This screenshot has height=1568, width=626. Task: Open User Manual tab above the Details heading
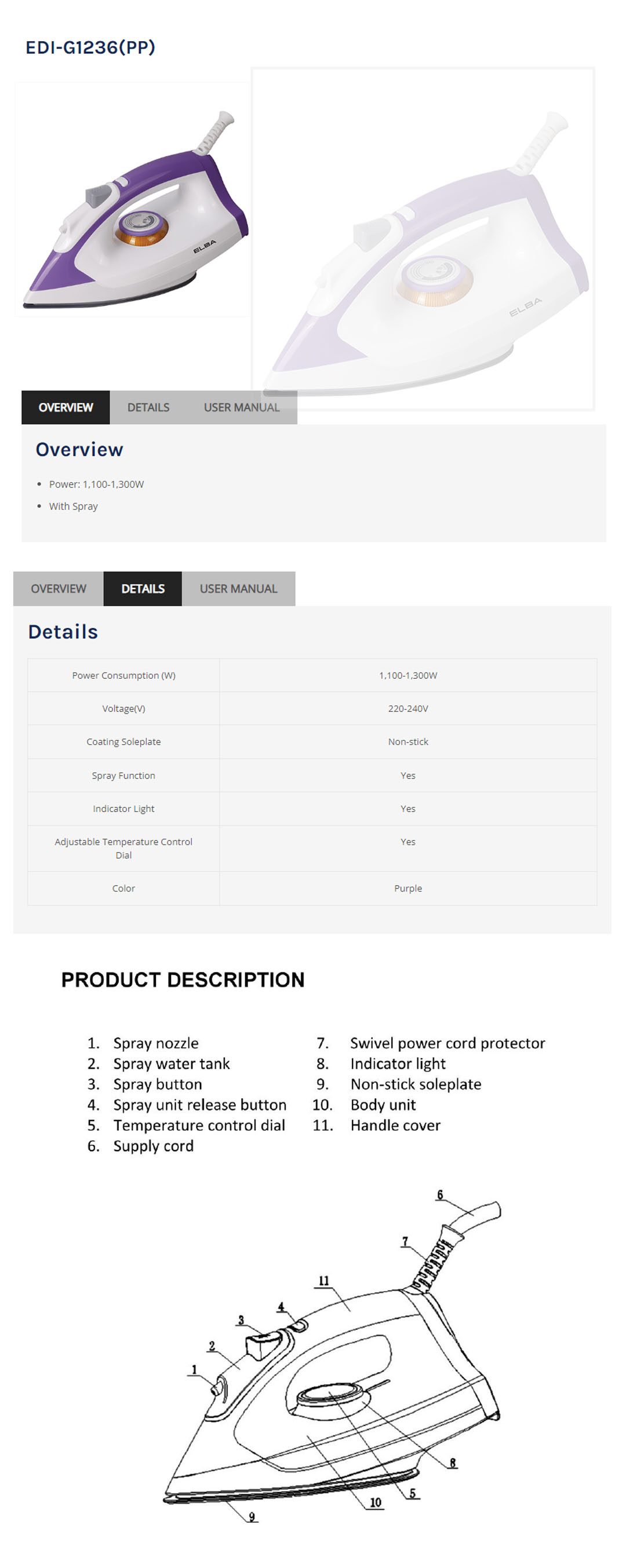pyautogui.click(x=238, y=589)
